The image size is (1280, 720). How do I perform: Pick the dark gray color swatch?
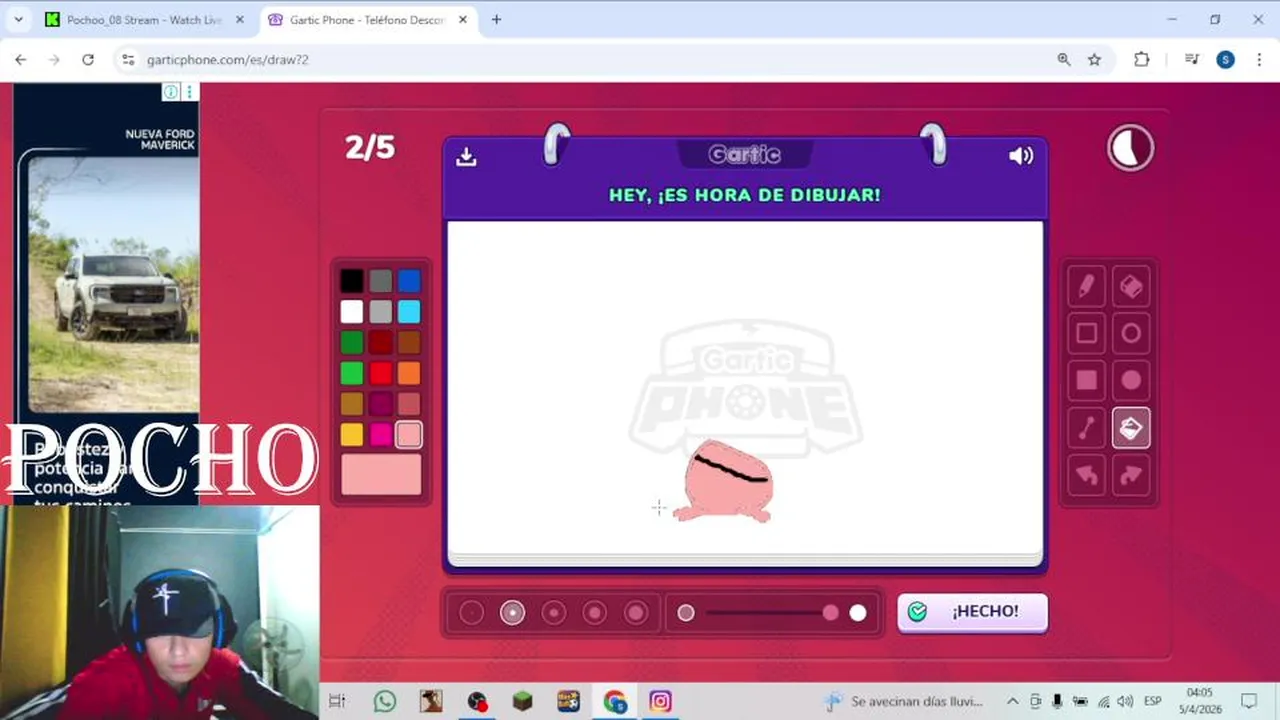(380, 281)
